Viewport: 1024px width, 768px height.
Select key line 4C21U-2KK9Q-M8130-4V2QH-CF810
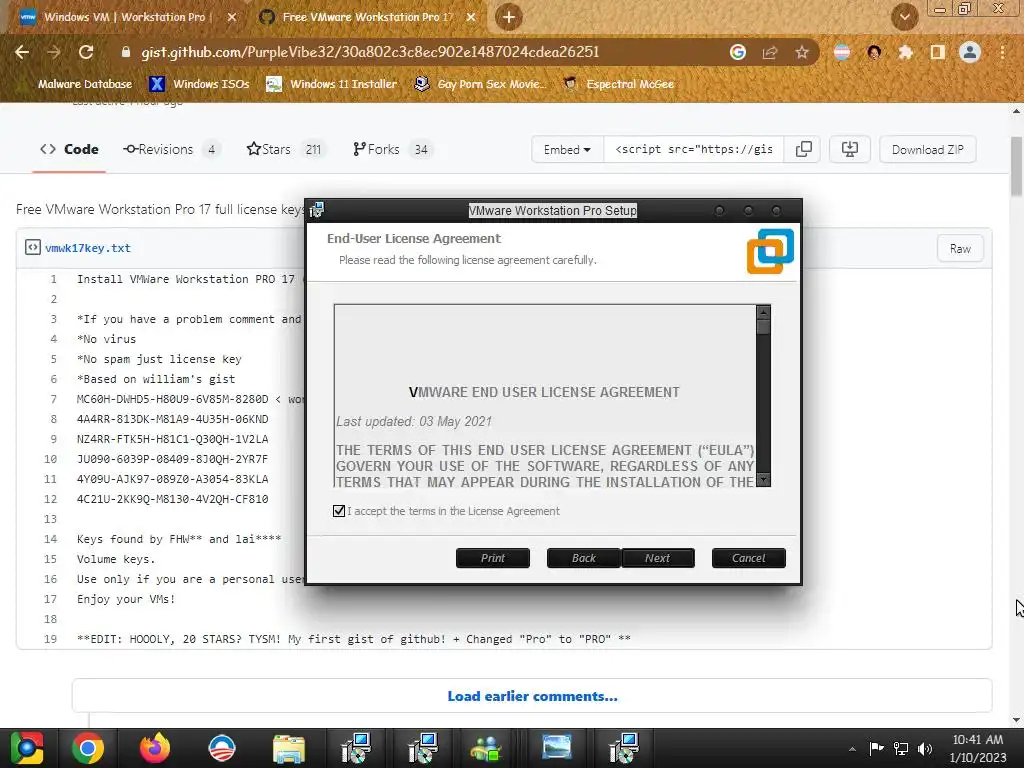(172, 499)
